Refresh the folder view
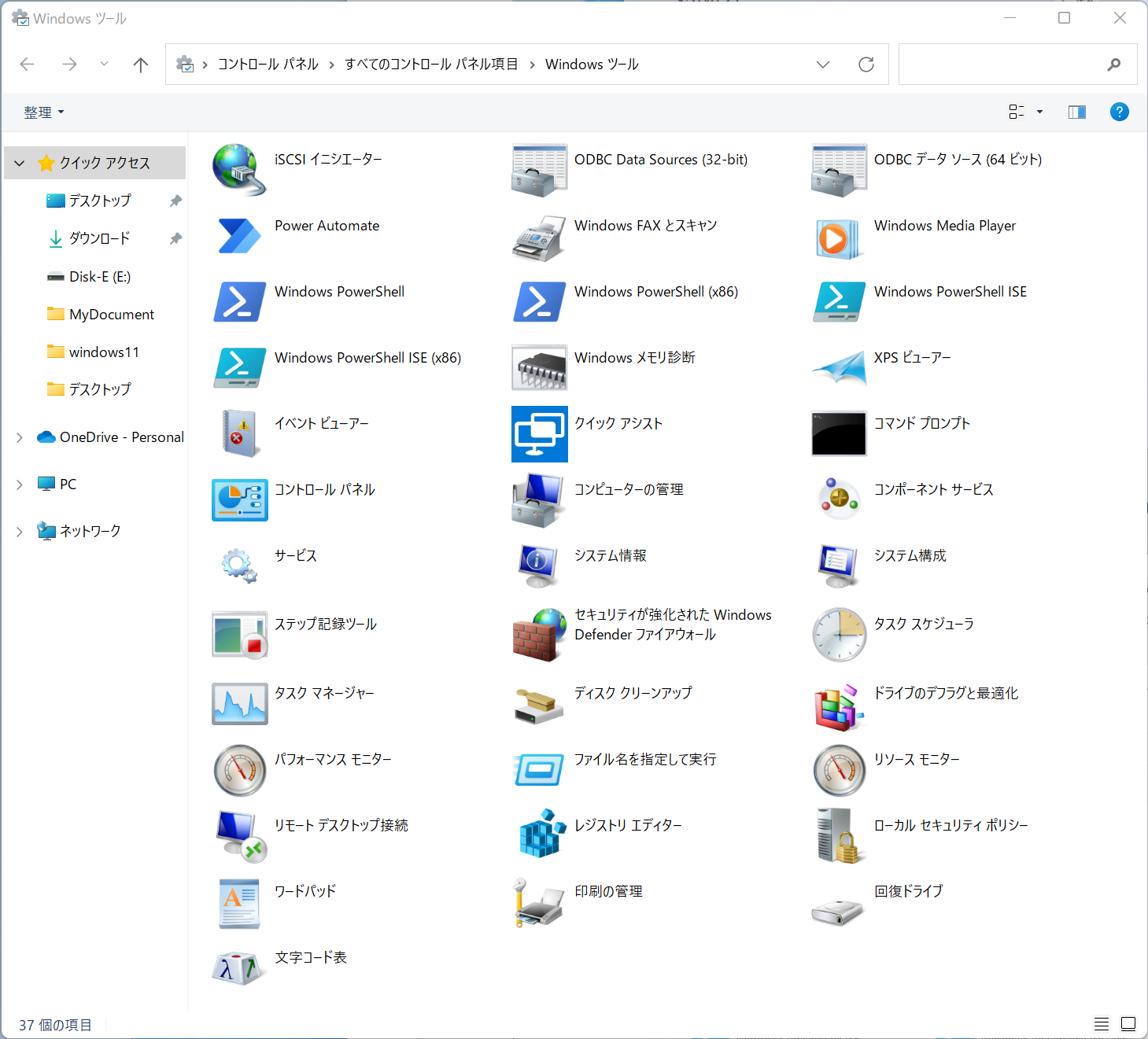This screenshot has width=1148, height=1039. pyautogui.click(x=866, y=64)
